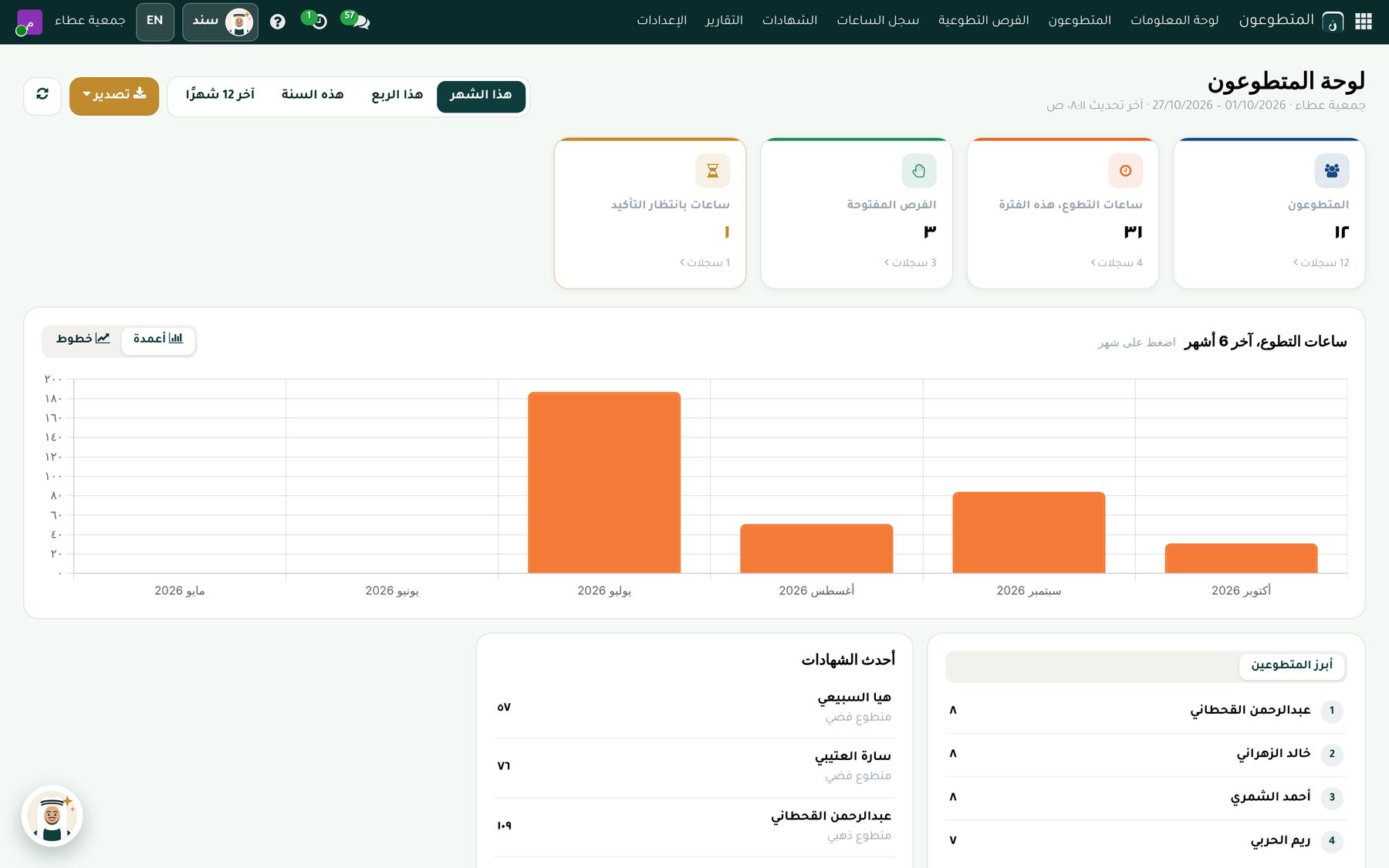Open the 4 سجلات hours link

click(1117, 263)
